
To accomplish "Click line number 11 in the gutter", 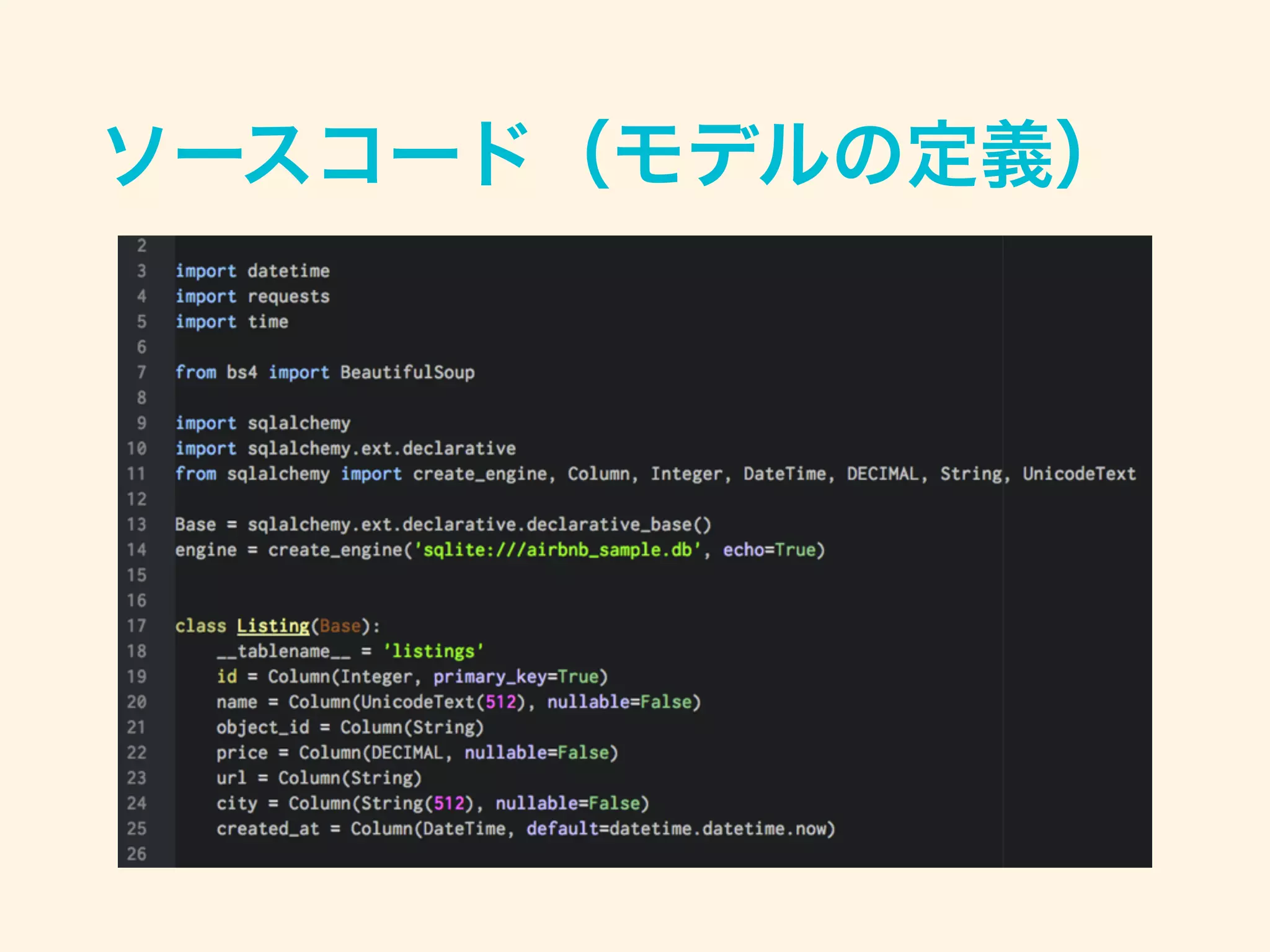I will point(137,474).
